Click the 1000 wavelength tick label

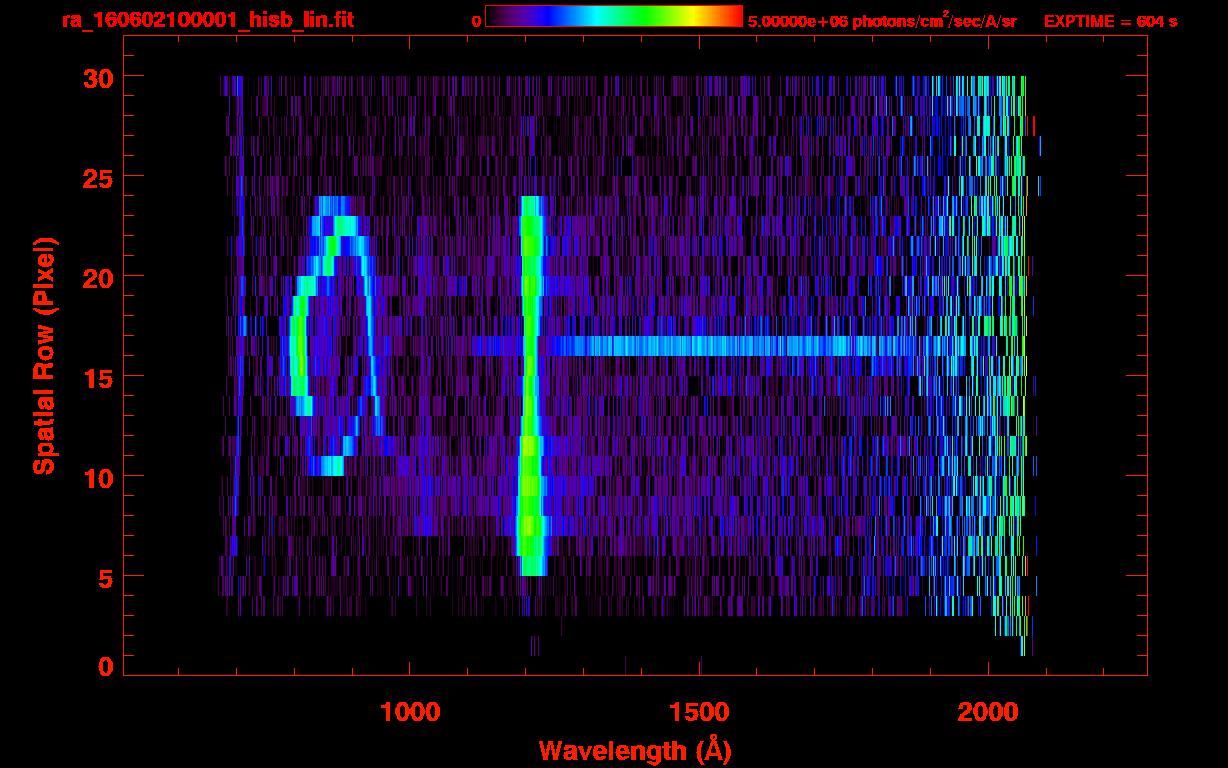click(410, 712)
